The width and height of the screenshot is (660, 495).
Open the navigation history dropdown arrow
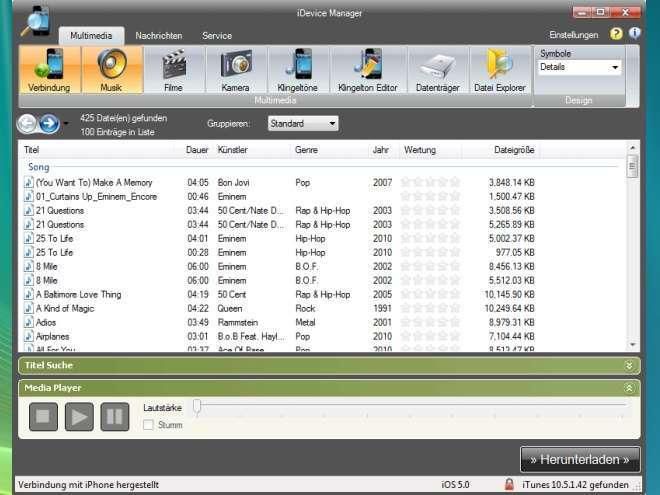66,124
